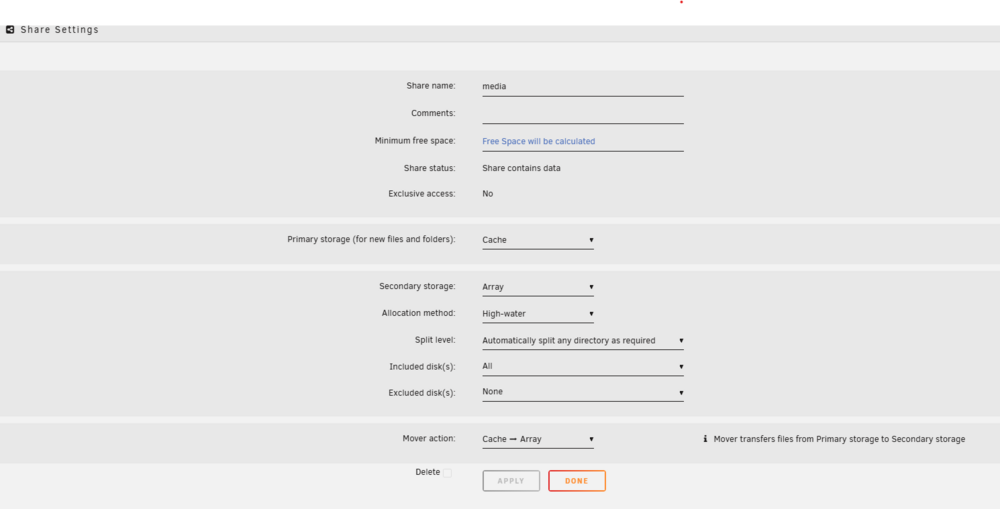1000x509 pixels.
Task: Open the Primary storage Cache dropdown
Action: pyautogui.click(x=538, y=240)
